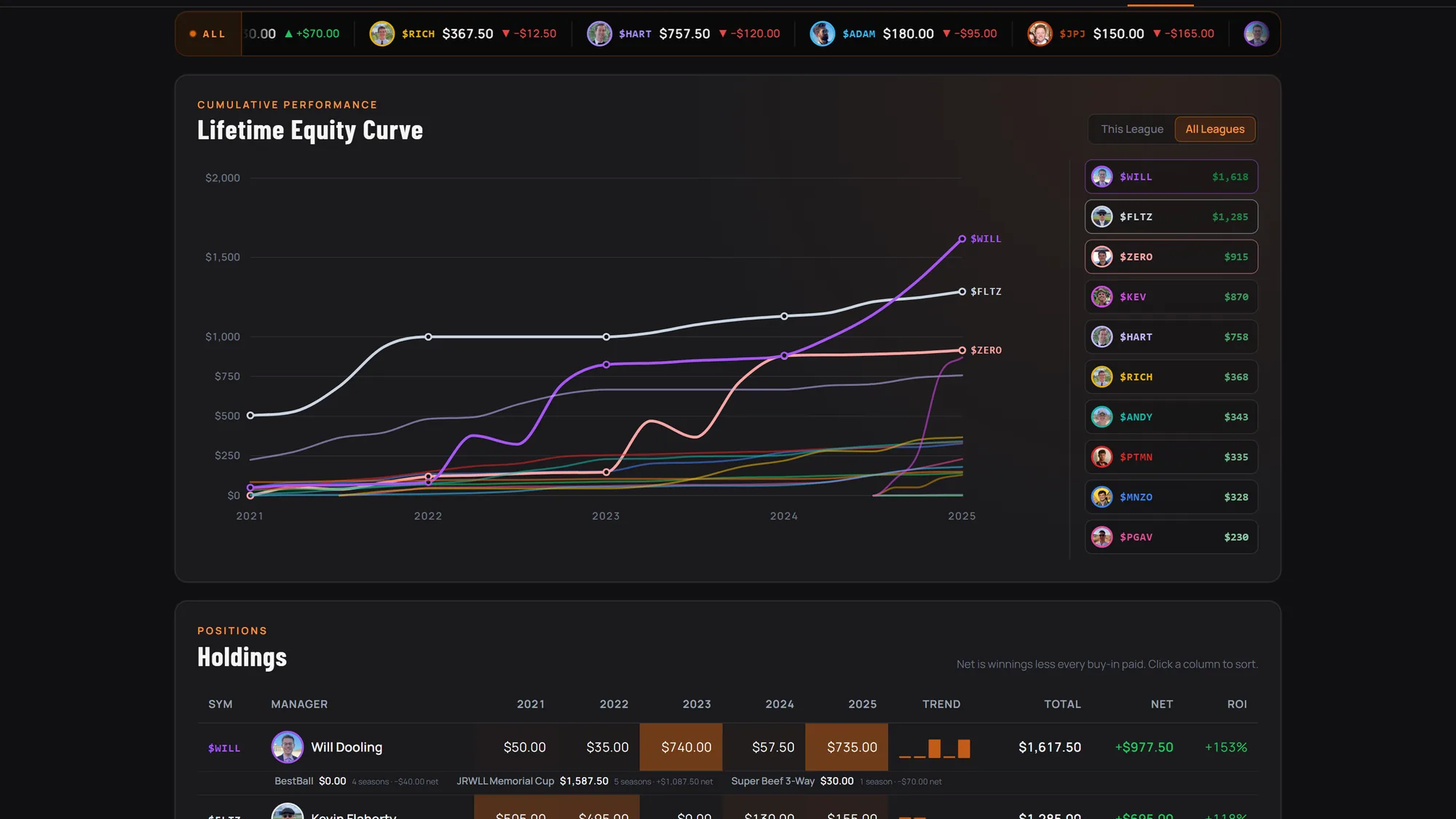Click the $WILL data point at 2023
Screen dimensions: 1456x819
[x=606, y=365]
